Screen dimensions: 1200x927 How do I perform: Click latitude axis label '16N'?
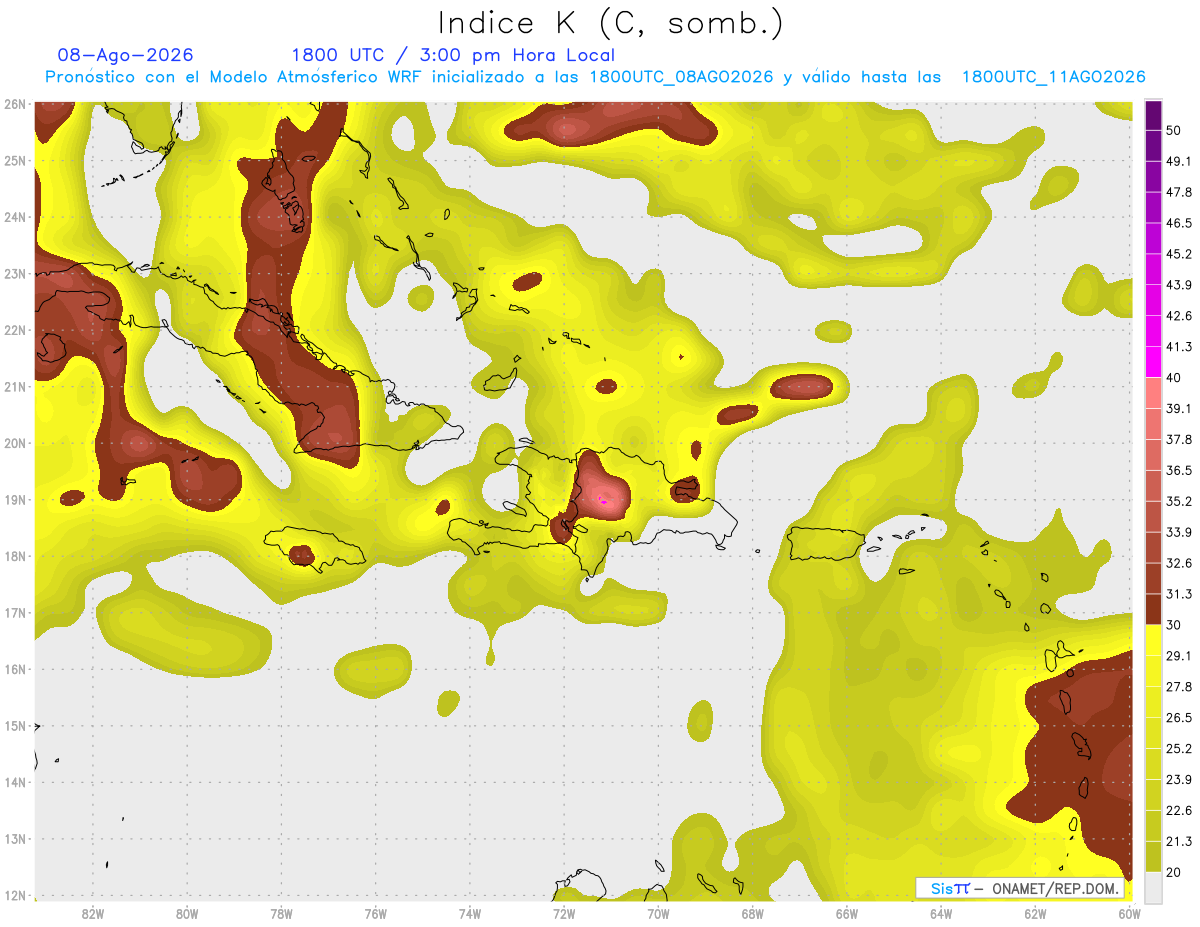click(x=15, y=669)
